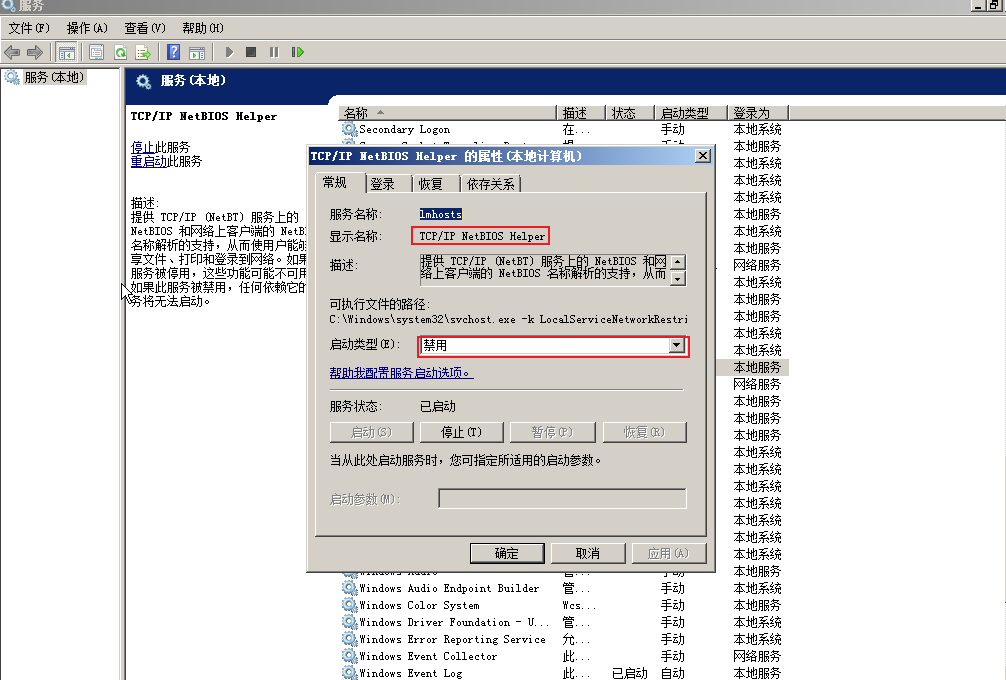Sort services by the 描述 column header
1006x680 pixels.
(x=581, y=113)
